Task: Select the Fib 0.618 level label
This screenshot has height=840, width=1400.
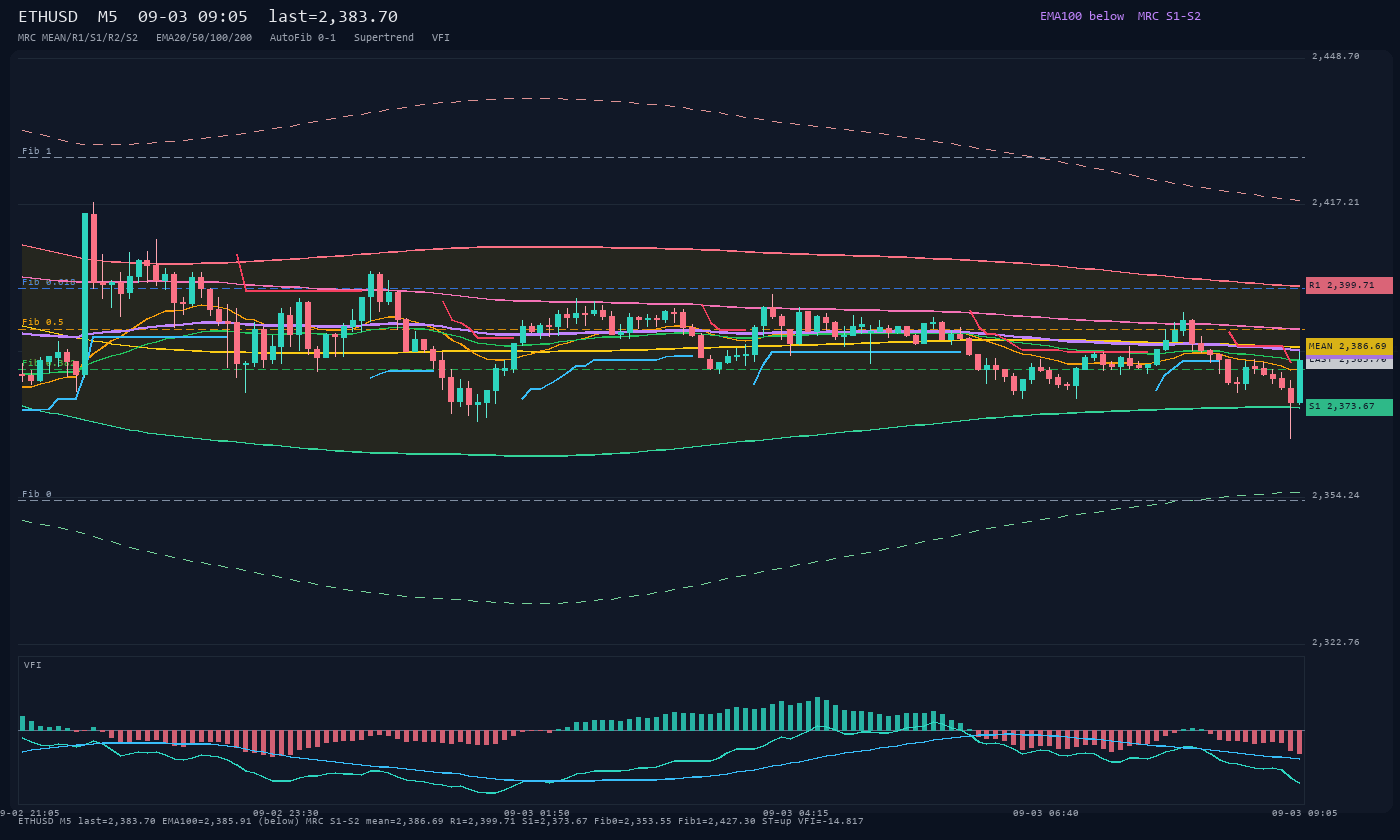Action: (x=49, y=282)
